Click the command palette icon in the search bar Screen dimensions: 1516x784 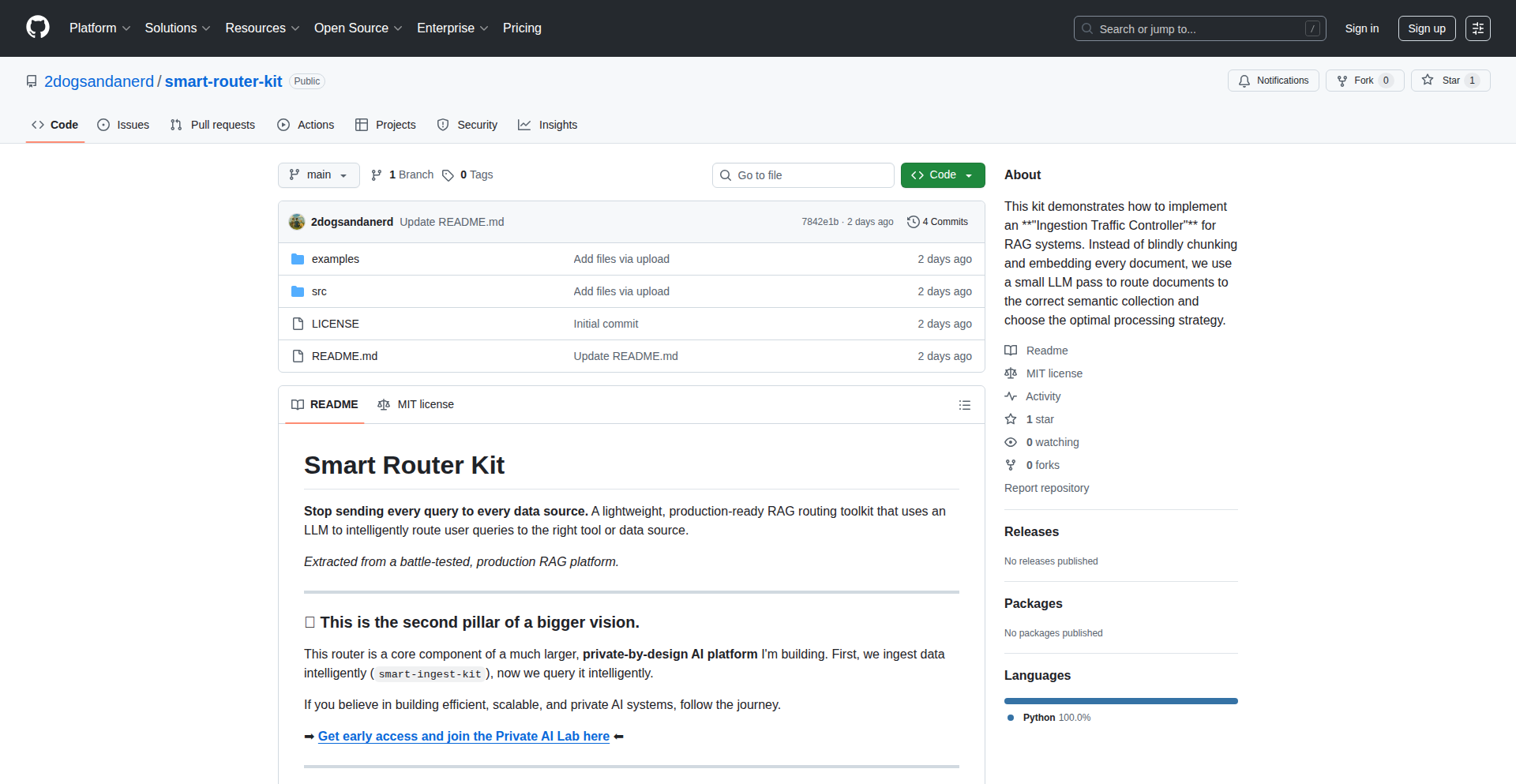click(1313, 28)
